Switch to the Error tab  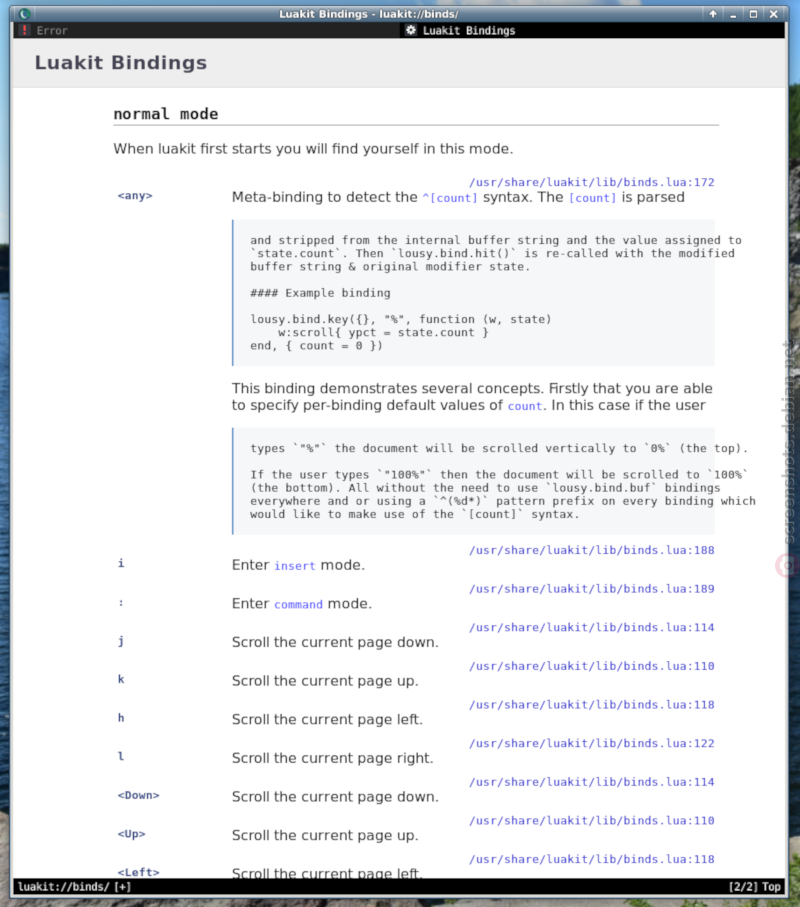pyautogui.click(x=207, y=31)
